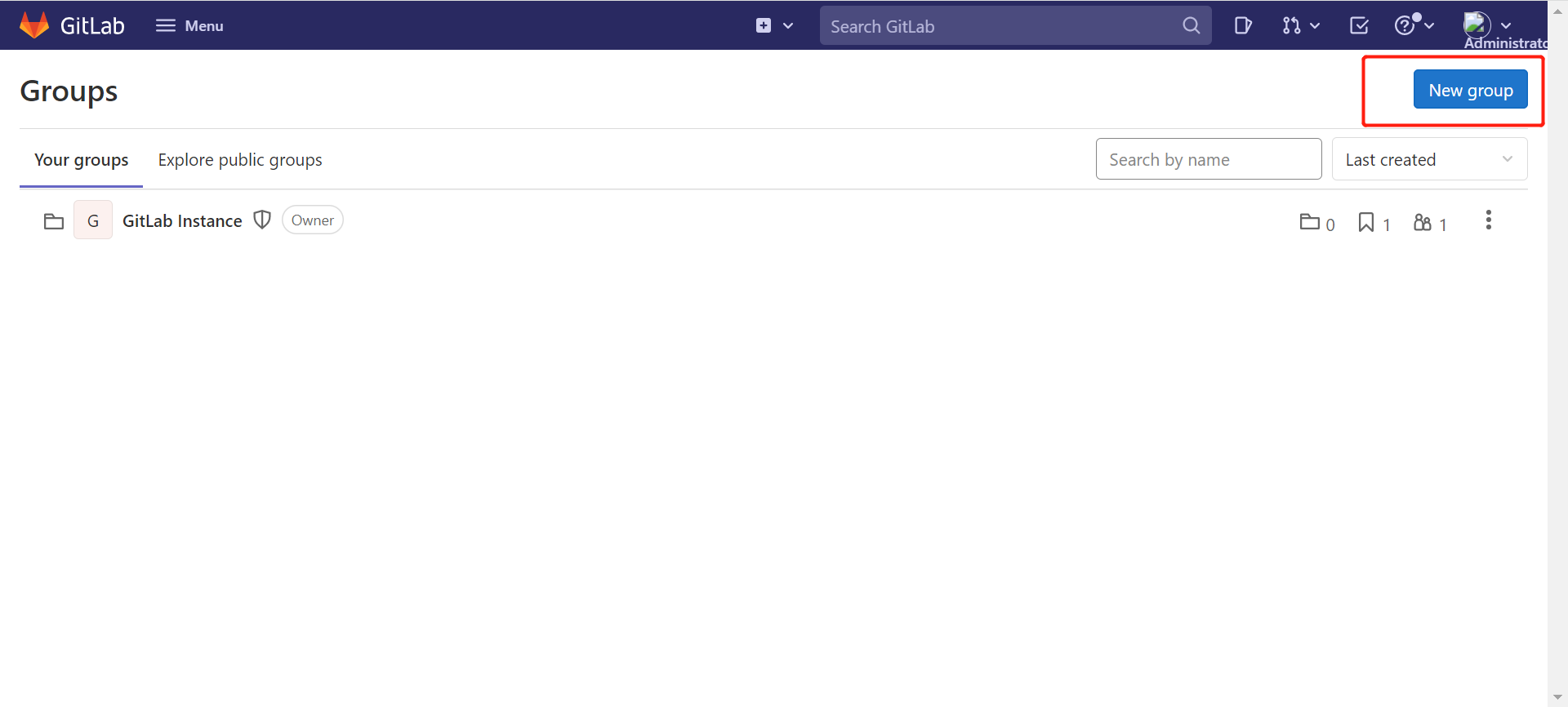Click the scrollbar down arrow
Screen dimensions: 1568x707
(1558, 697)
